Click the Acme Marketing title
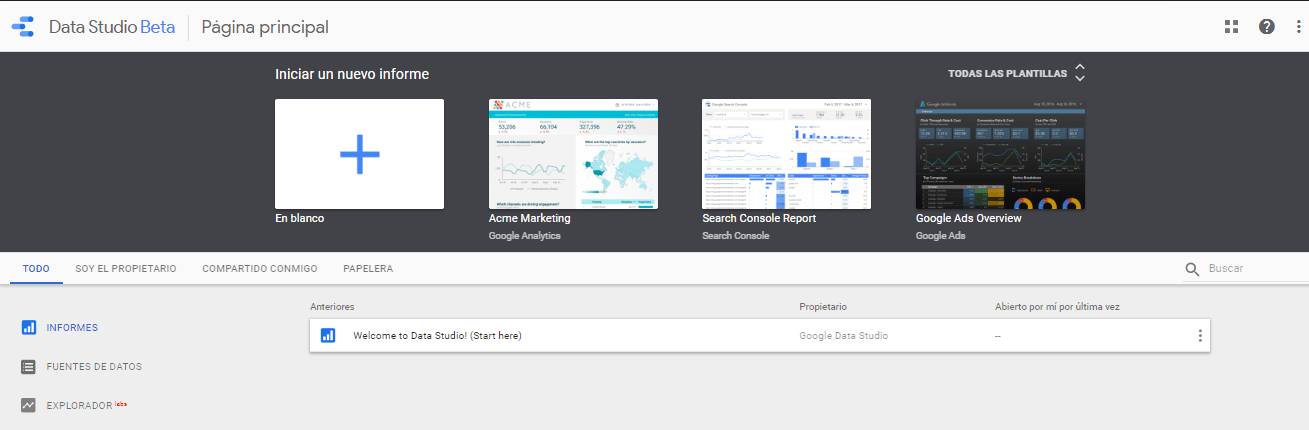Viewport: 1309px width, 430px height. [529, 218]
